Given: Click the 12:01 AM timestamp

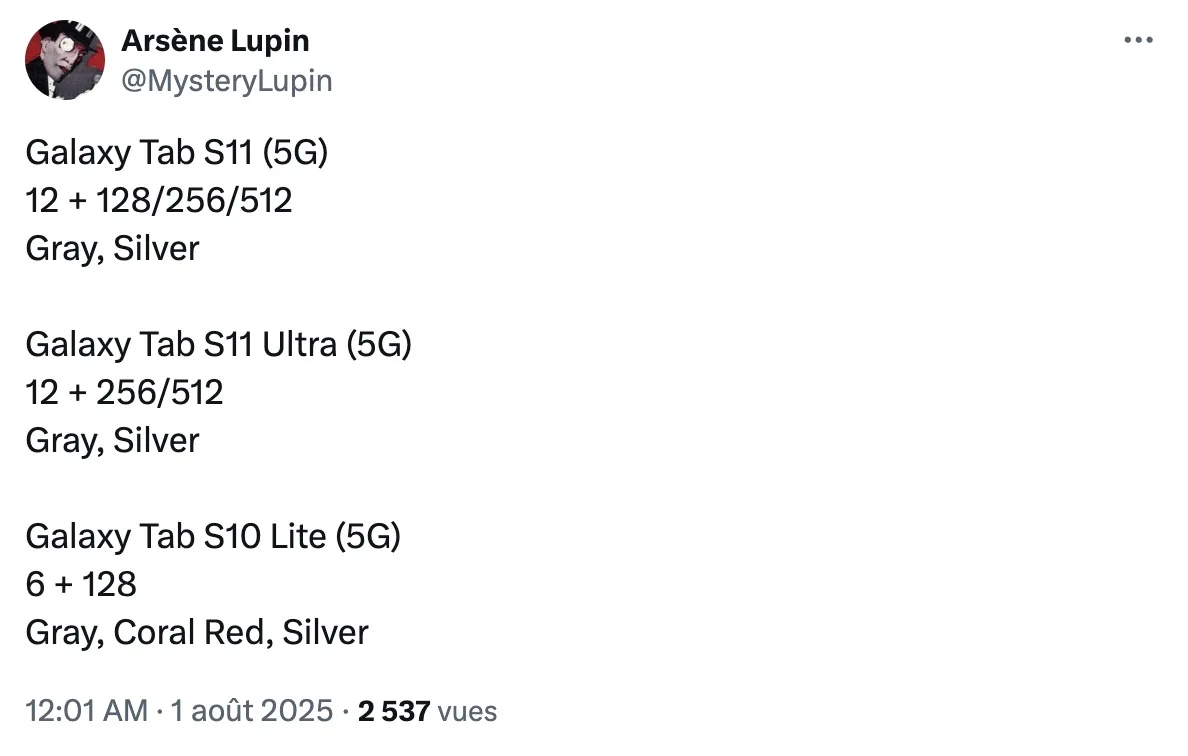Looking at the screenshot, I should coord(86,711).
